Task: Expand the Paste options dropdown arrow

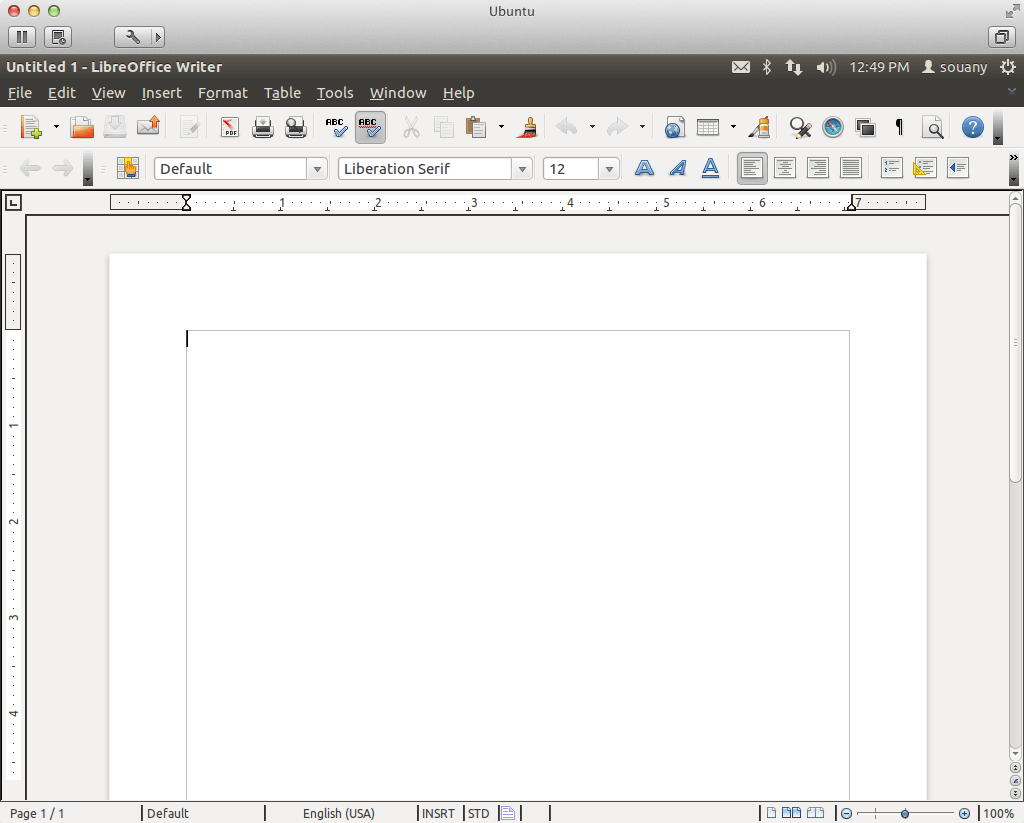Action: (x=501, y=127)
